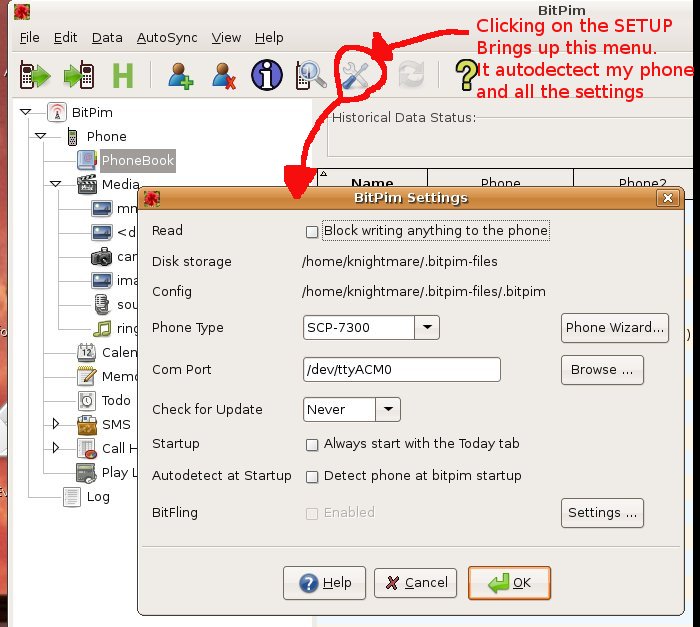Viewport: 700px width, 627px height.
Task: Click the Add contact toolbar icon
Action: [181, 75]
